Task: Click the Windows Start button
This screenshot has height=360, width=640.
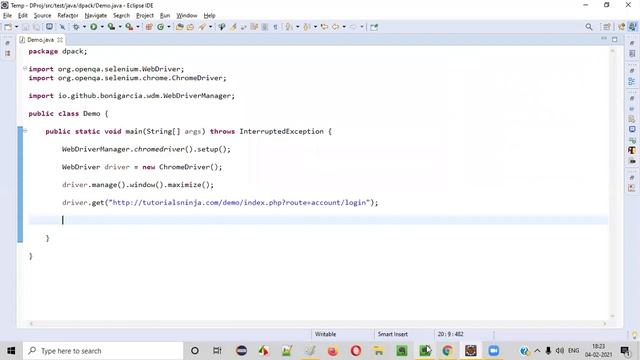Action: tap(11, 351)
